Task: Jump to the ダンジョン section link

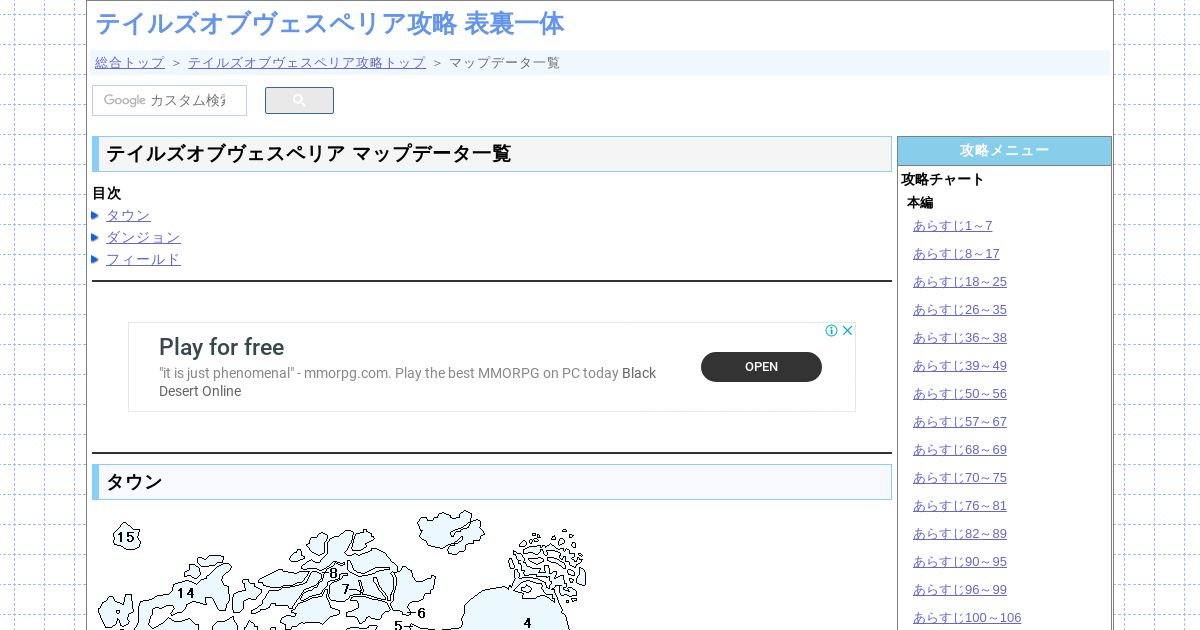Action: (x=143, y=237)
